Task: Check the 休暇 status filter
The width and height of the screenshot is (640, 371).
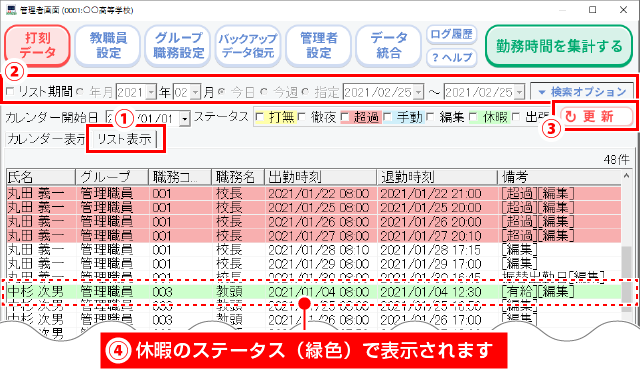Action: 474,118
